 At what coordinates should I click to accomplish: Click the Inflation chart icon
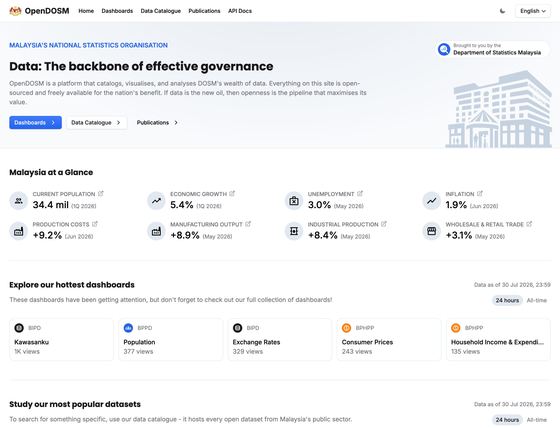(431, 200)
